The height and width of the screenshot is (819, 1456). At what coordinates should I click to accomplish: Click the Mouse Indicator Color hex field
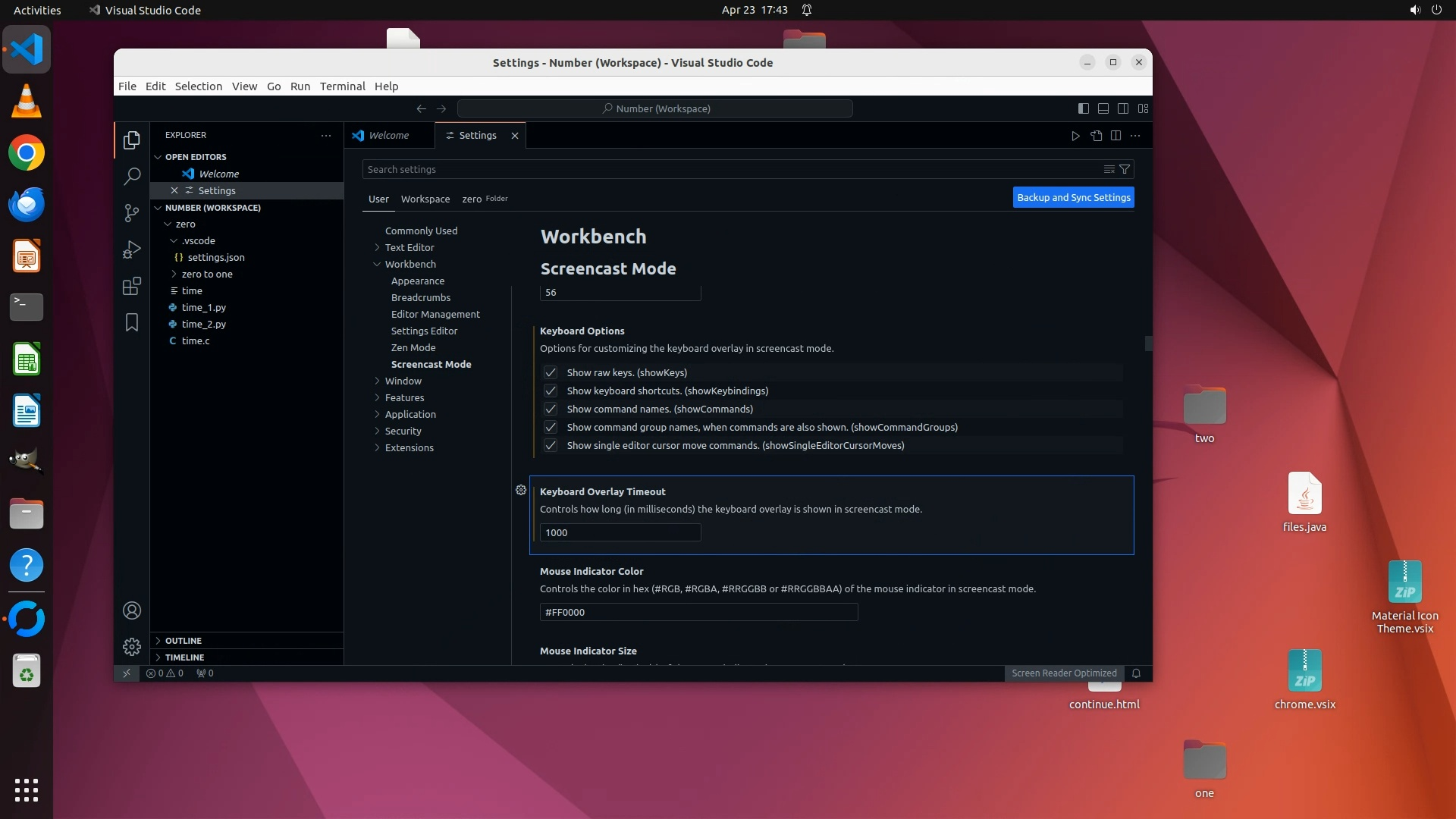coord(698,612)
